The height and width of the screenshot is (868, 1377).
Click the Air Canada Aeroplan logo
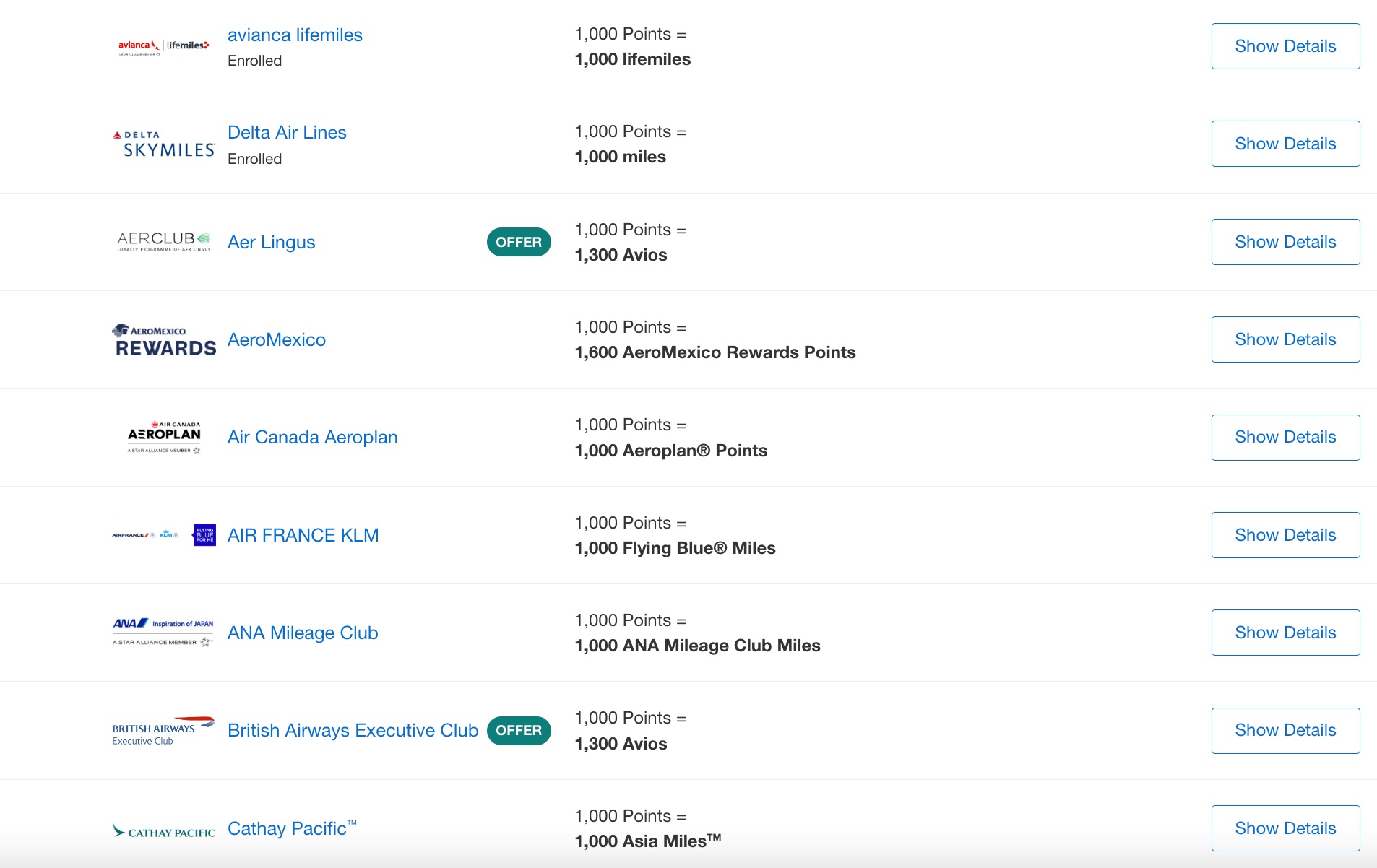point(163,436)
